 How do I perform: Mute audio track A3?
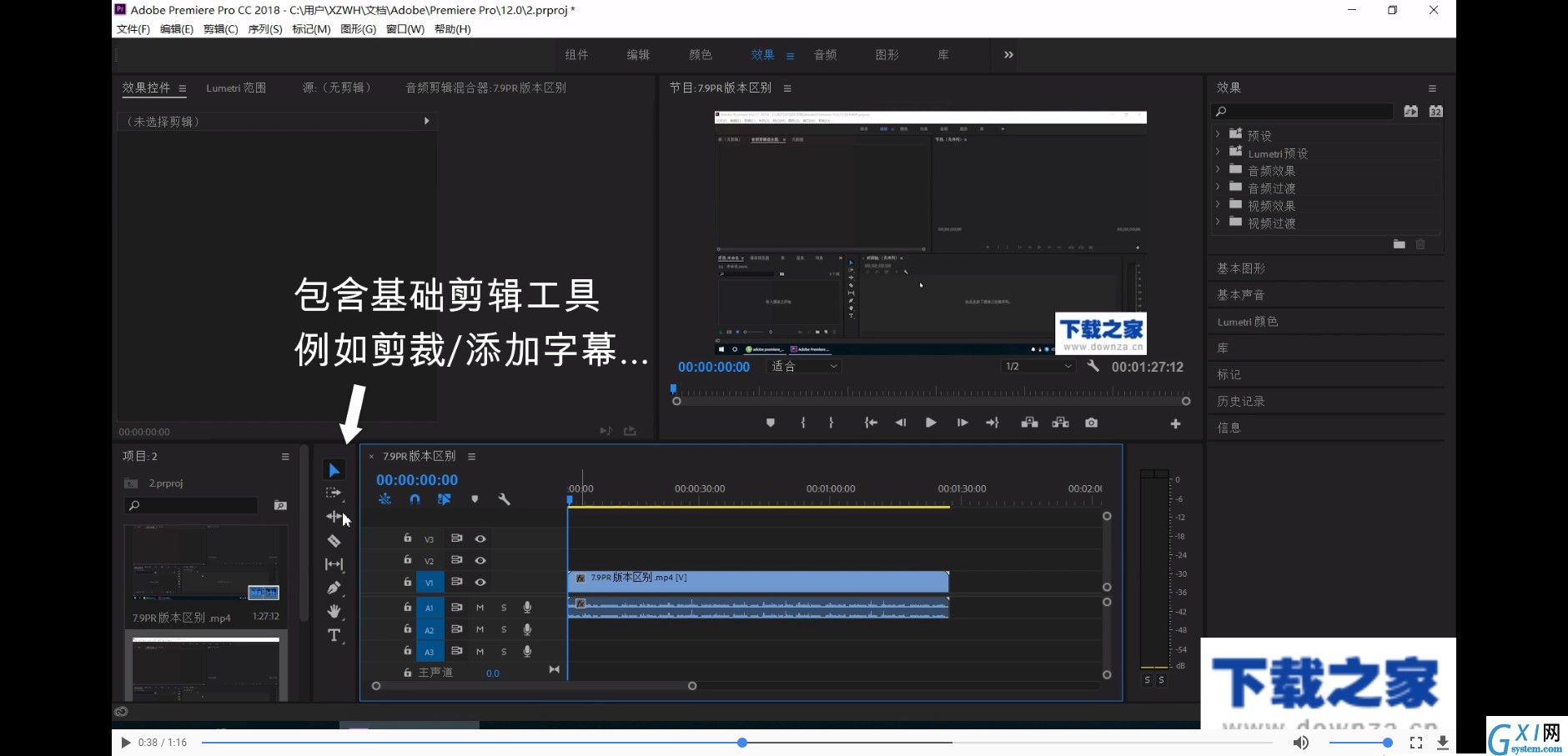click(480, 651)
